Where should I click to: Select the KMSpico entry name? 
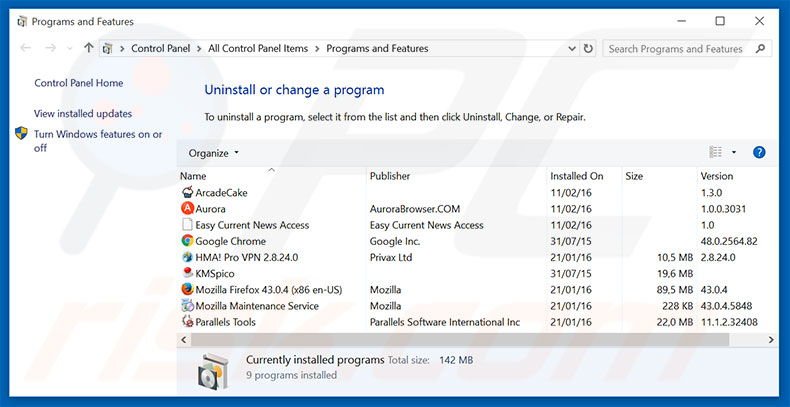[215, 274]
